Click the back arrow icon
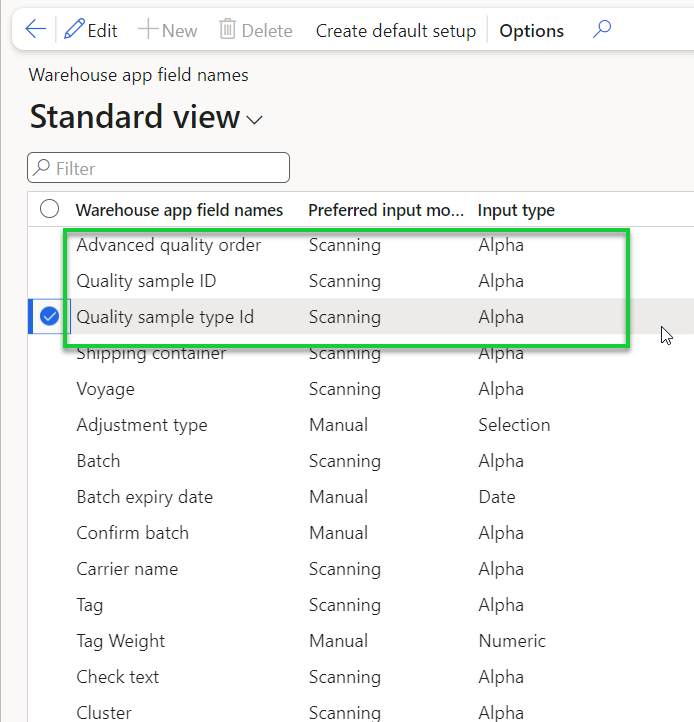Image resolution: width=694 pixels, height=722 pixels. [35, 29]
